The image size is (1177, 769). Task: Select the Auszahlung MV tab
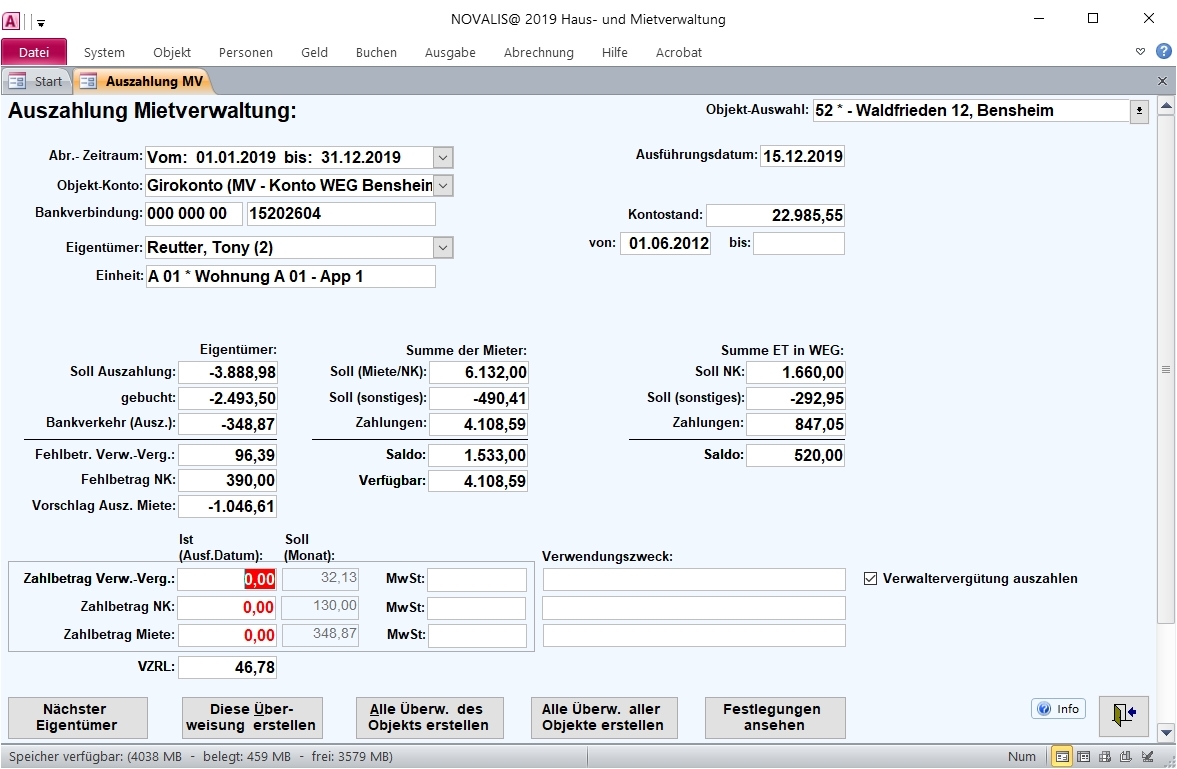(143, 81)
